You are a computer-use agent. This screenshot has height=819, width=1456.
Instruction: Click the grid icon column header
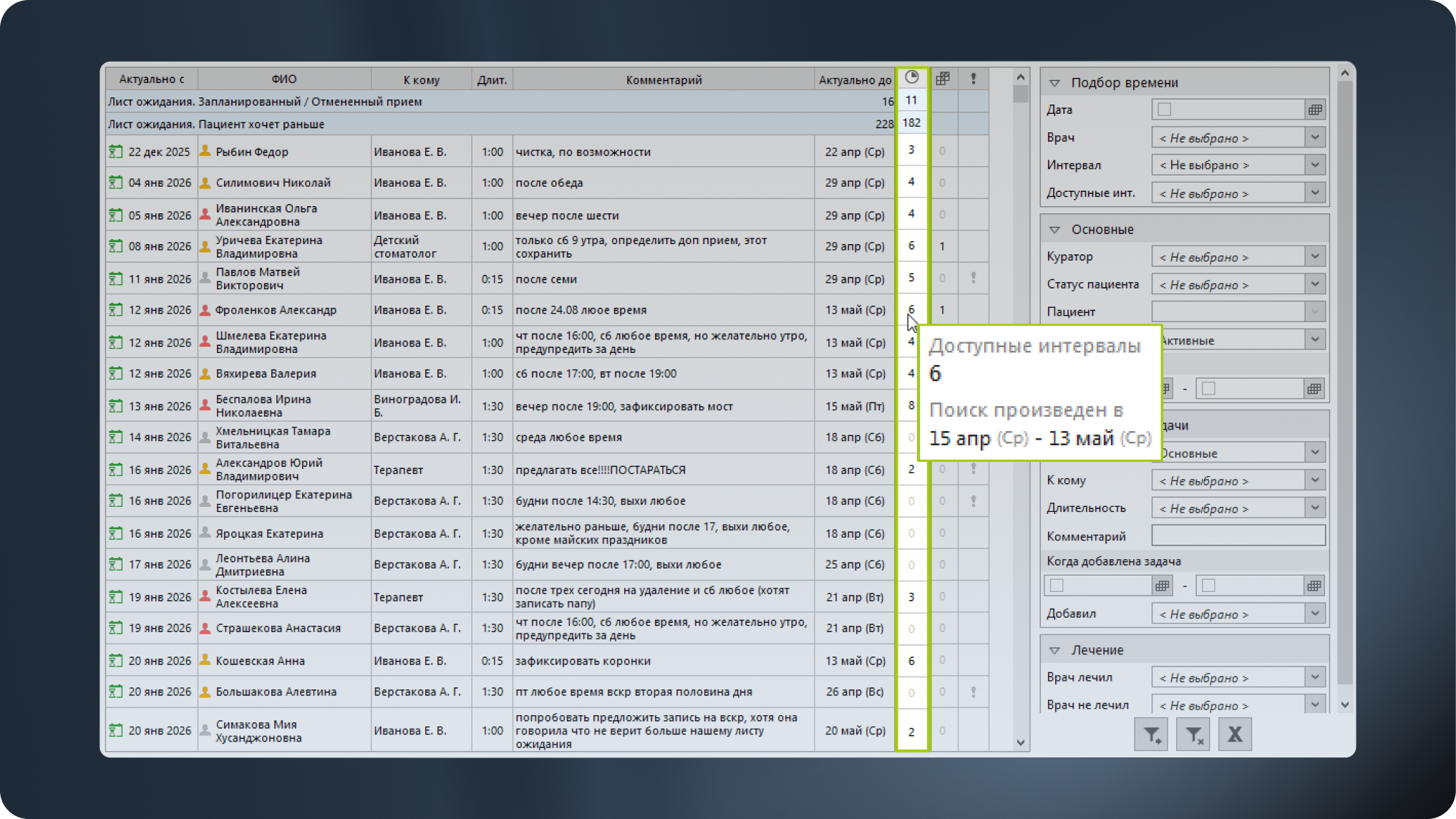point(943,78)
